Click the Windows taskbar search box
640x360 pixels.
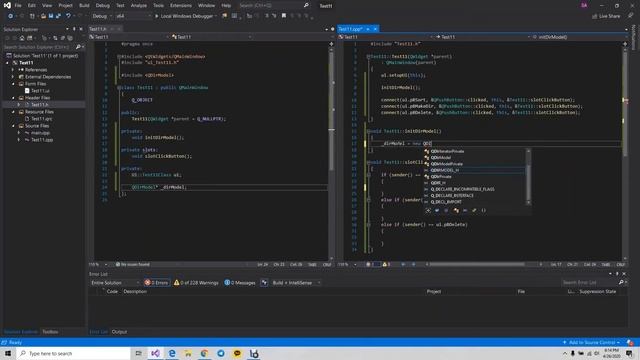(73, 353)
